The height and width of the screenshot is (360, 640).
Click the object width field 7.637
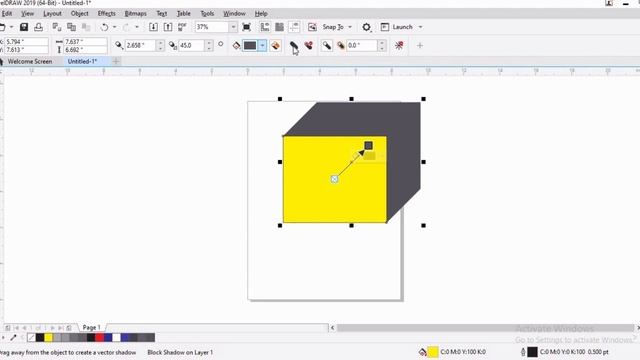click(x=85, y=42)
